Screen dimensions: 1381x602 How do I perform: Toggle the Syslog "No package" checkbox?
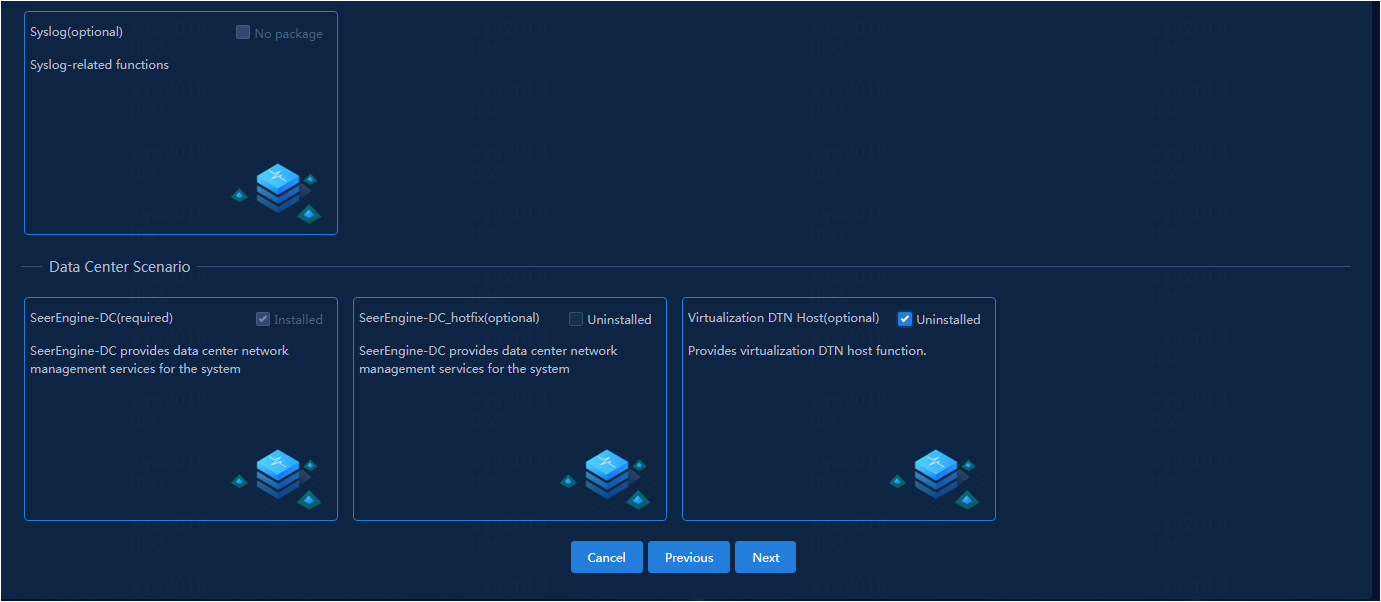243,33
